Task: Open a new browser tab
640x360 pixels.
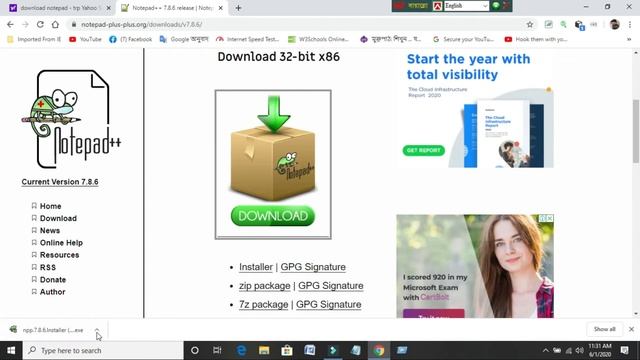Action: [x=238, y=8]
